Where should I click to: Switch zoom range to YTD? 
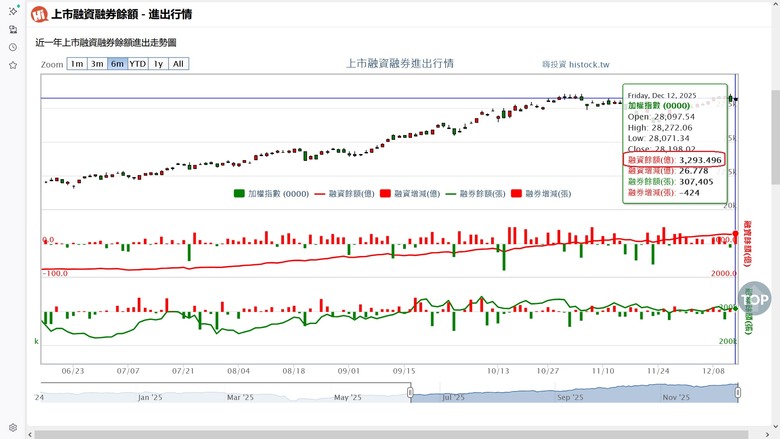138,64
